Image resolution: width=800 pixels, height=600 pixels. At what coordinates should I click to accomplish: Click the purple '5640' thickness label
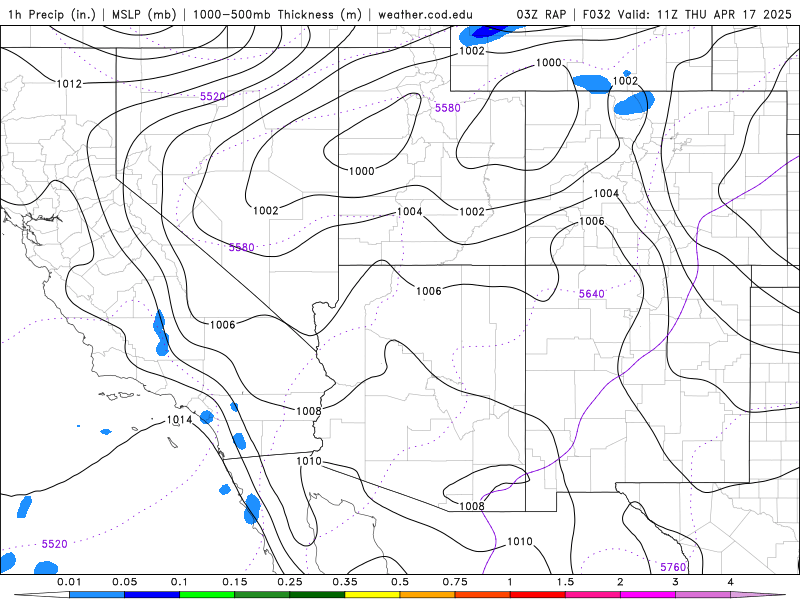(x=591, y=294)
